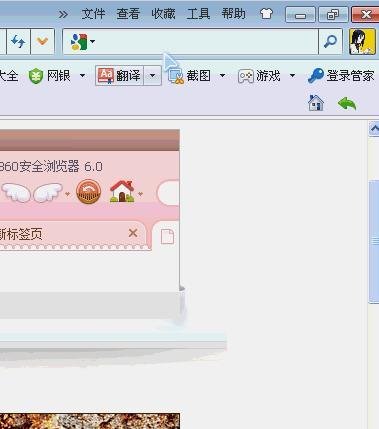Click the round brown undo button in skin preview
Viewport: 379px width, 429px height.
pyautogui.click(x=88, y=192)
